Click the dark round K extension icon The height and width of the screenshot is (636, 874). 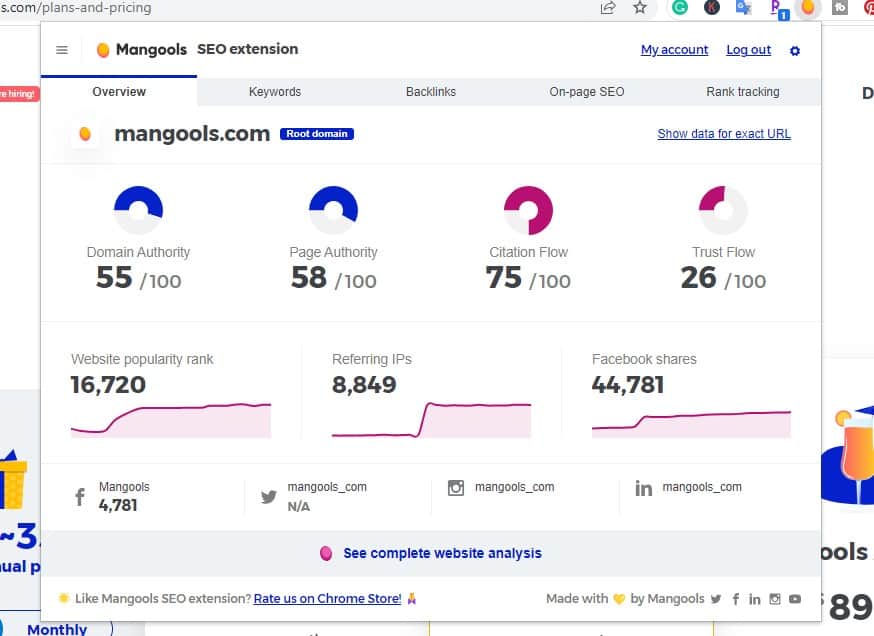(x=712, y=8)
